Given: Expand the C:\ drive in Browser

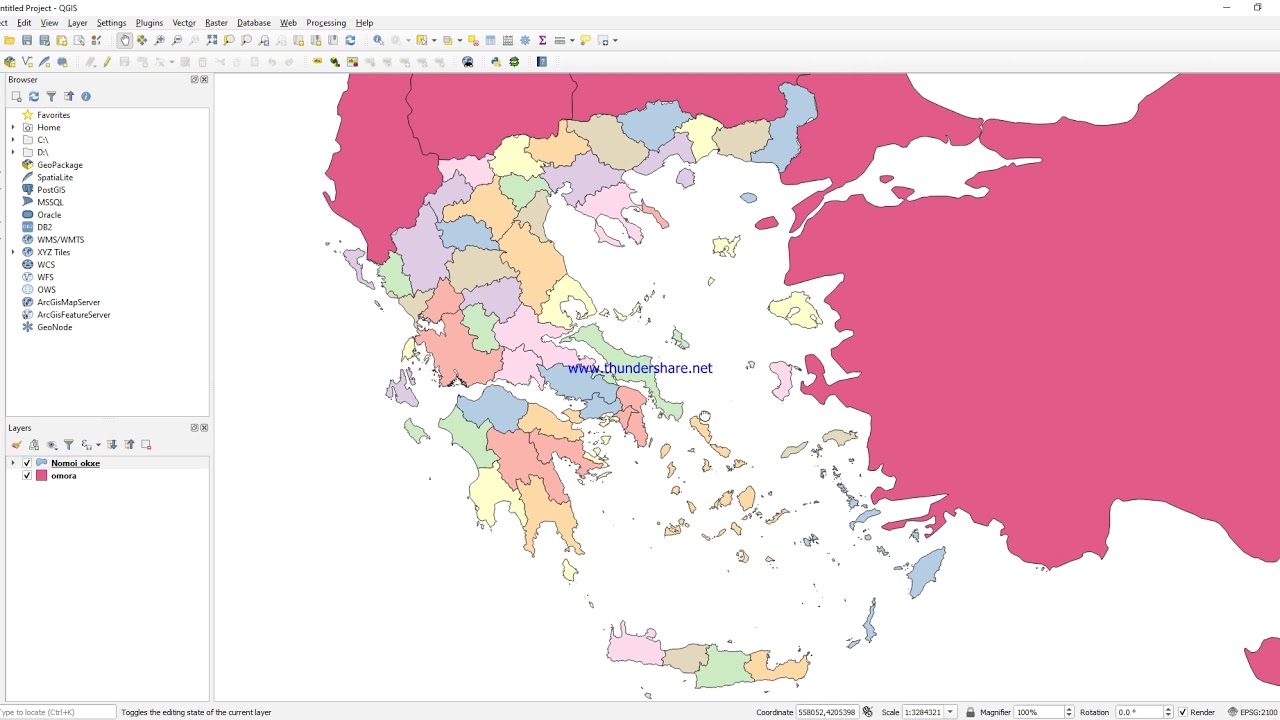Looking at the screenshot, I should (x=13, y=140).
